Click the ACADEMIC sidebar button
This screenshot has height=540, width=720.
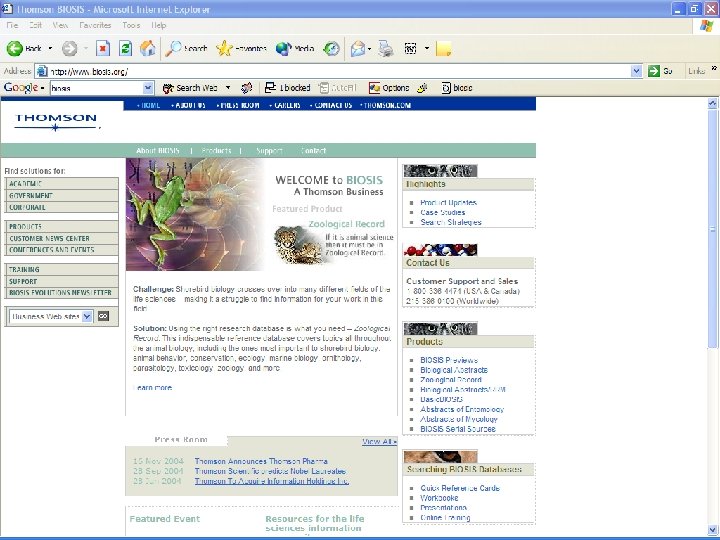[x=61, y=184]
